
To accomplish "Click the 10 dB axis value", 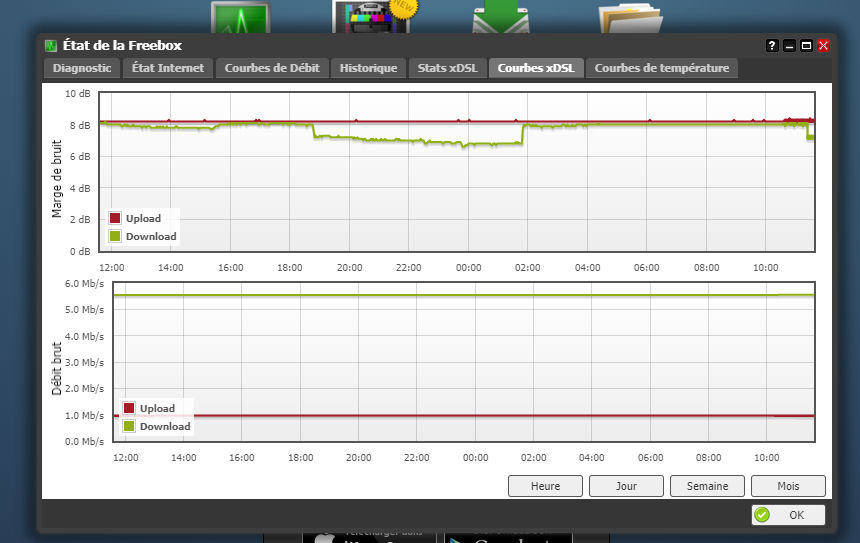I will point(77,94).
